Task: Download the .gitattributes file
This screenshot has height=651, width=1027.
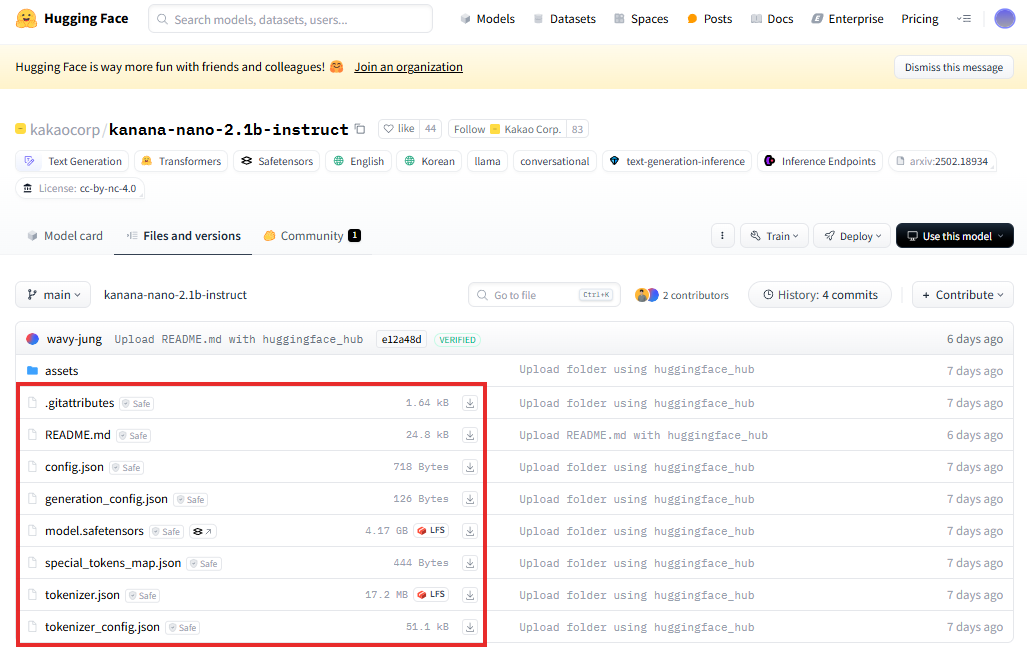Action: (470, 403)
